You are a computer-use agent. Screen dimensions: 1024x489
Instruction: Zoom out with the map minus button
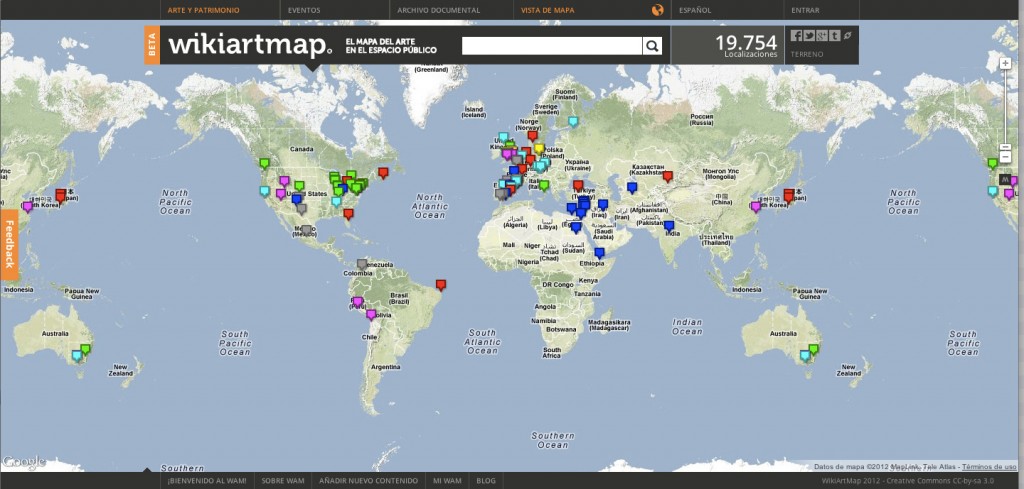[1005, 157]
